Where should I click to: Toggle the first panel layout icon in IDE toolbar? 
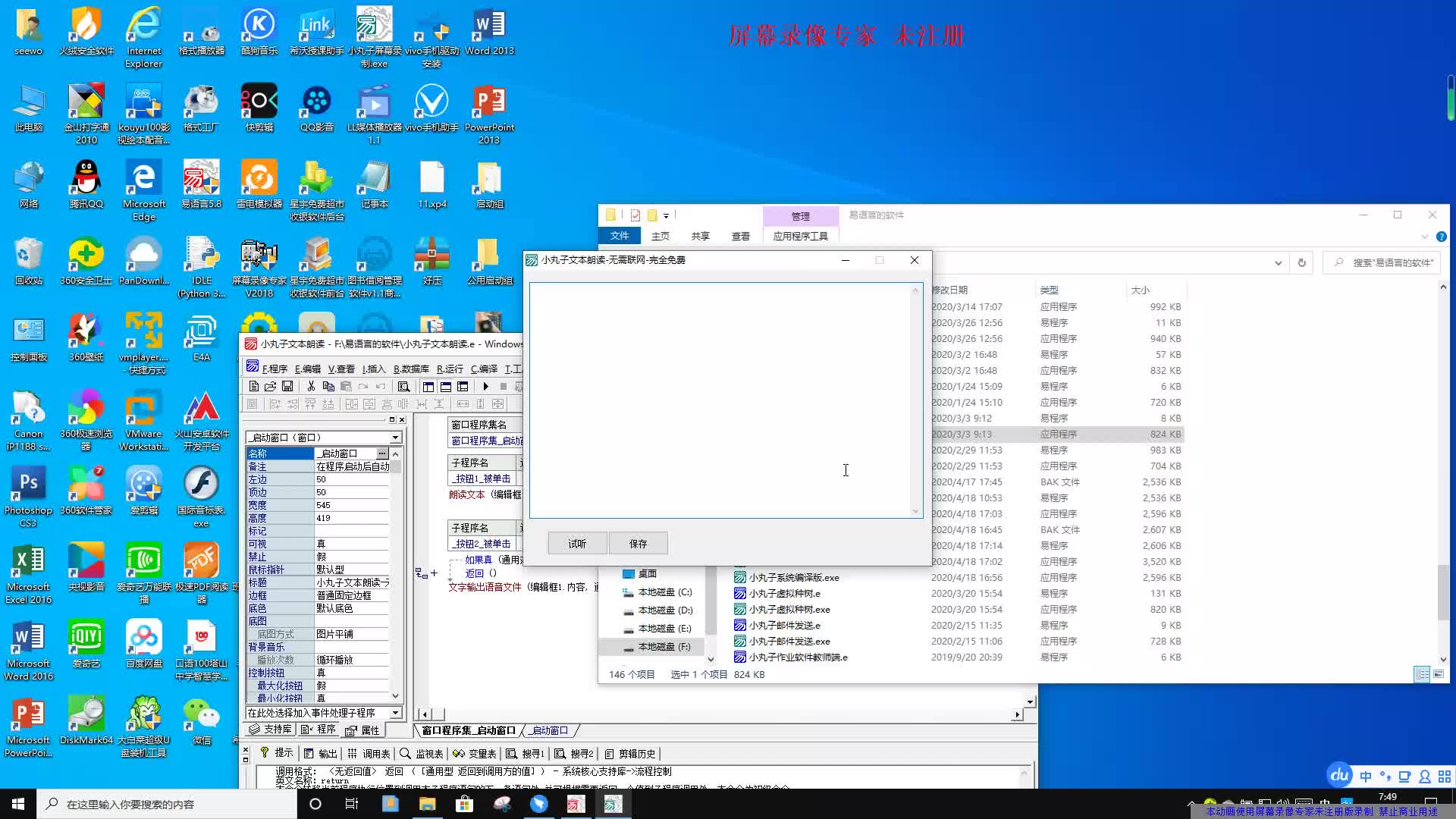(428, 386)
